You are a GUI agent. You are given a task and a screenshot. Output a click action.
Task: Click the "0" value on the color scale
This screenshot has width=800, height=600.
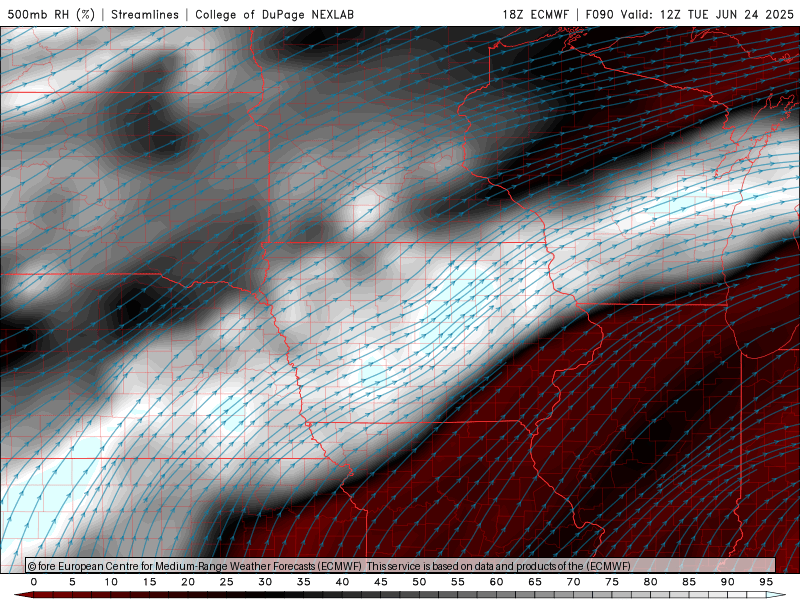tap(34, 582)
